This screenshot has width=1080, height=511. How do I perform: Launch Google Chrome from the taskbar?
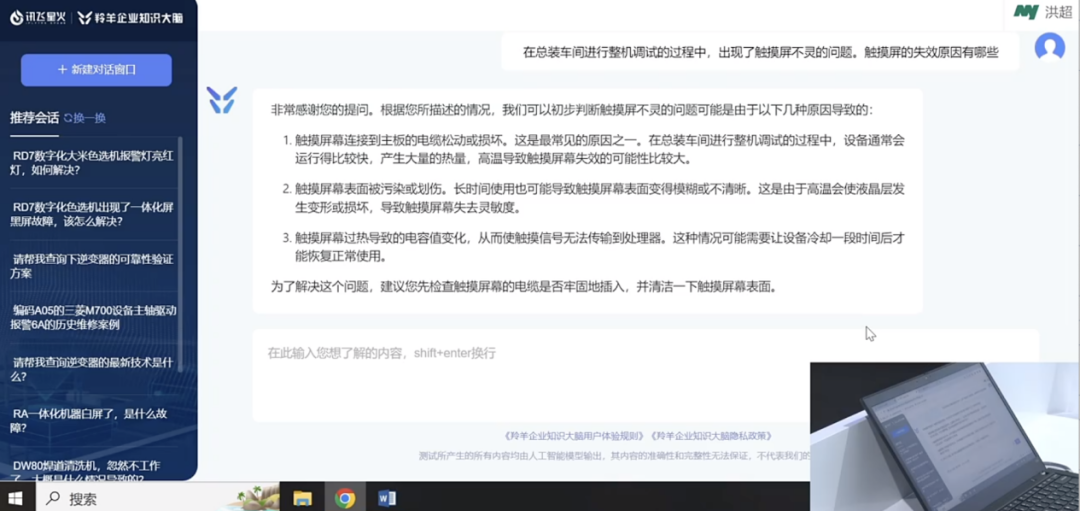click(x=345, y=497)
